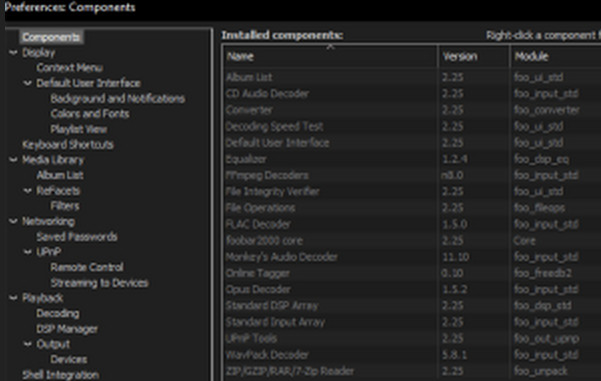Open Shell Integration page

click(x=61, y=374)
